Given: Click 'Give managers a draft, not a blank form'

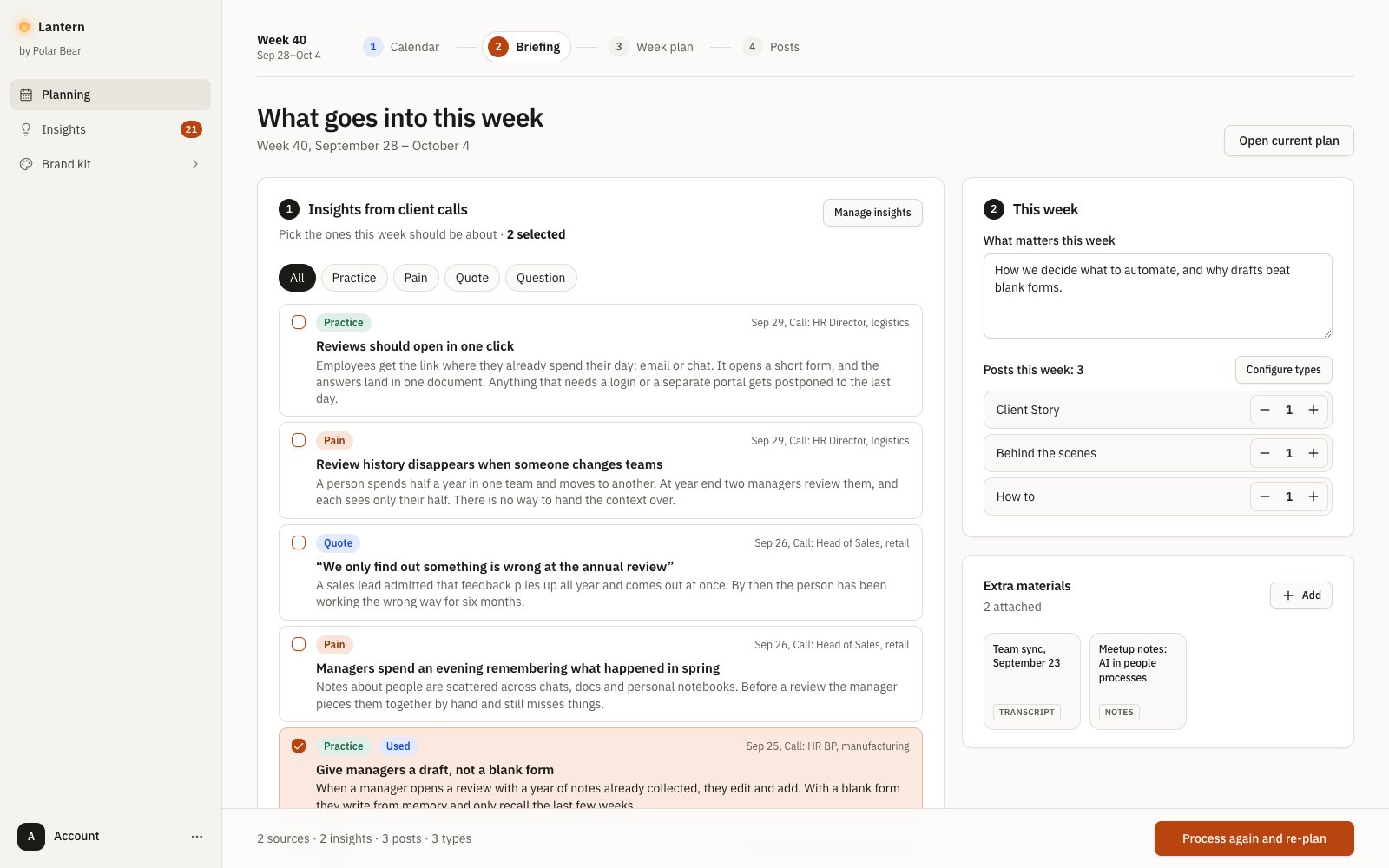Looking at the screenshot, I should click(435, 770).
